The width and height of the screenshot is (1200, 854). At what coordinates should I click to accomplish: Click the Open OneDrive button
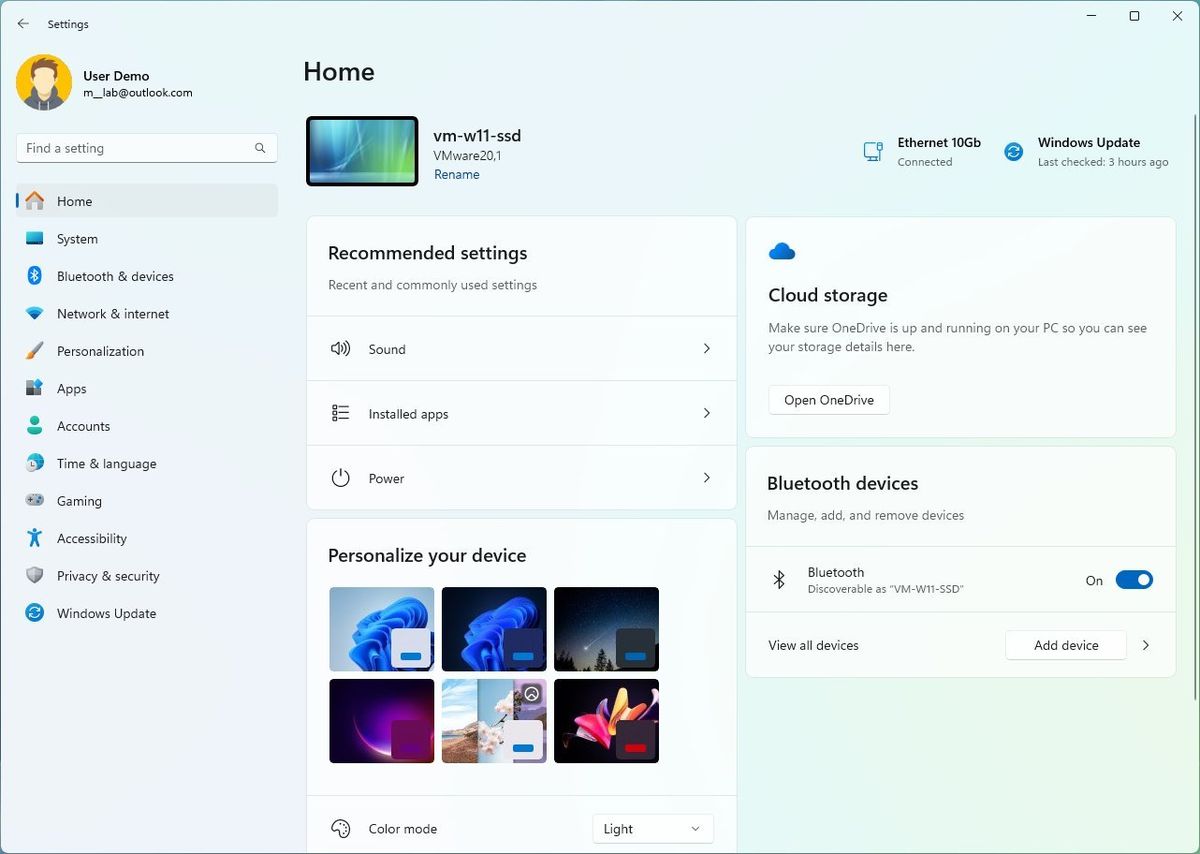click(828, 399)
